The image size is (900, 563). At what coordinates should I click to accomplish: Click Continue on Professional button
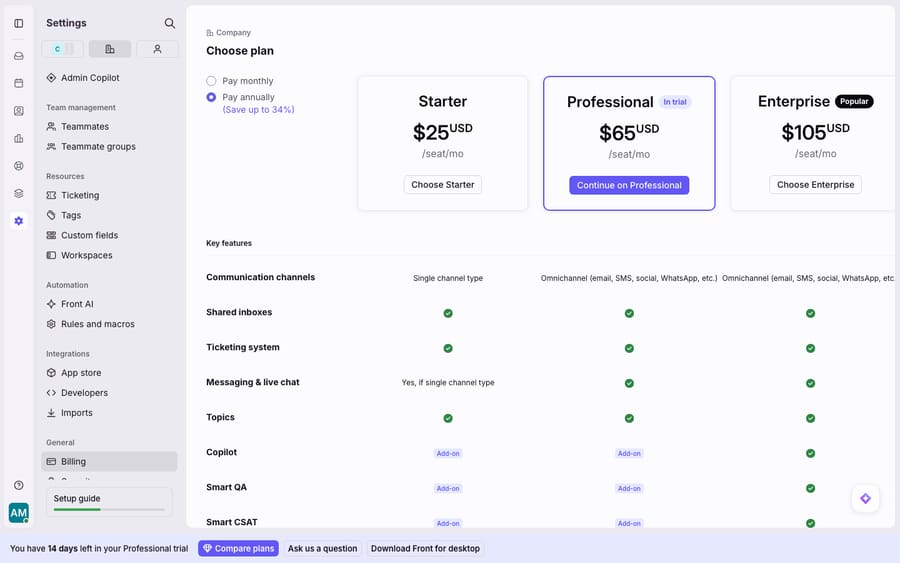(x=629, y=185)
